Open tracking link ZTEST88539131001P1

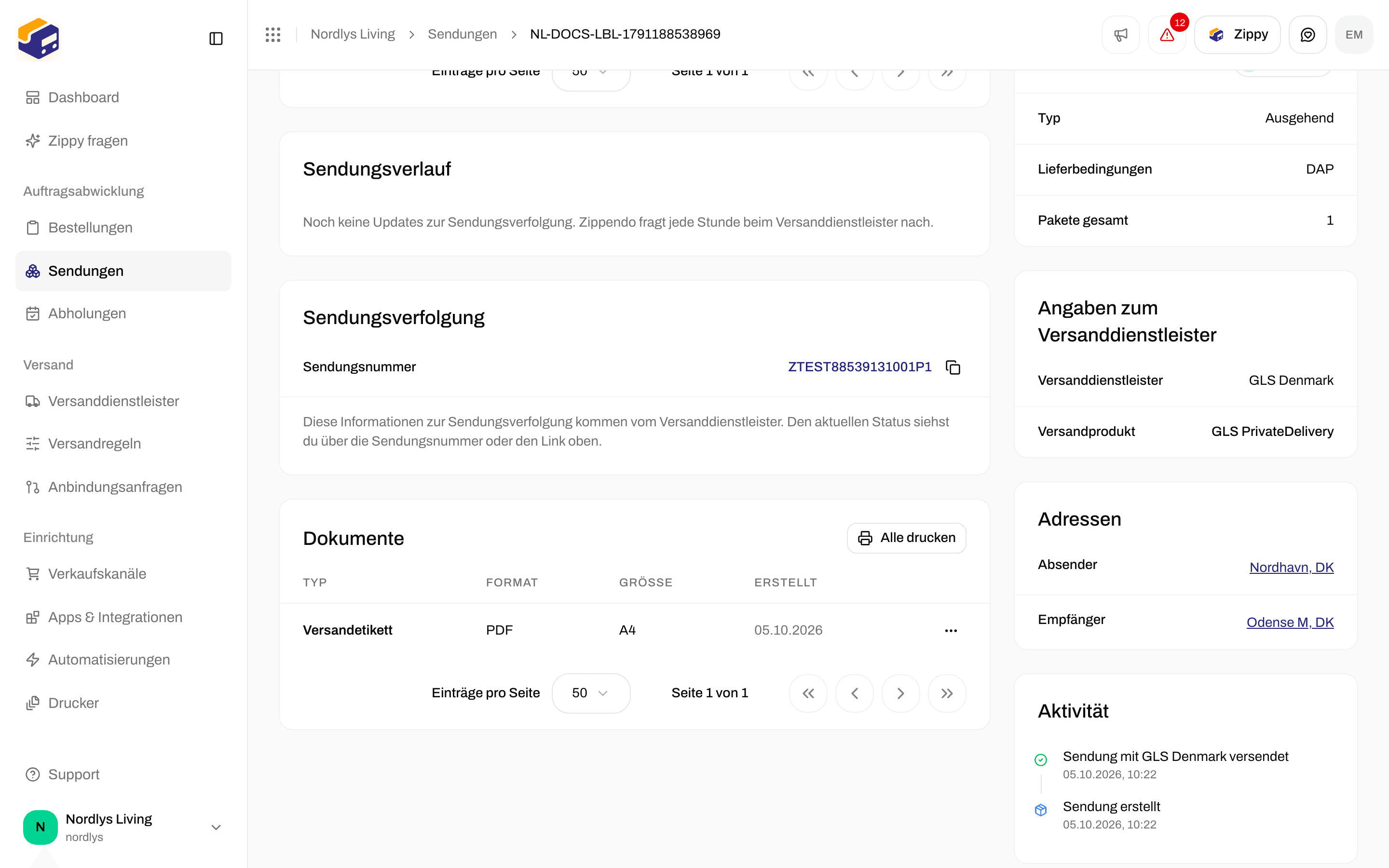859,367
